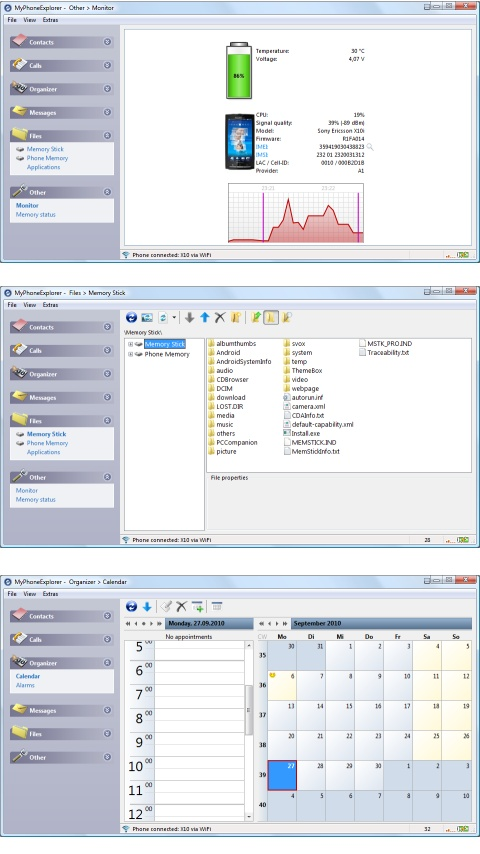Viewport: 480px width, 854px height.
Task: Click the black download arrow in Files window toolbar
Action: pos(190,318)
